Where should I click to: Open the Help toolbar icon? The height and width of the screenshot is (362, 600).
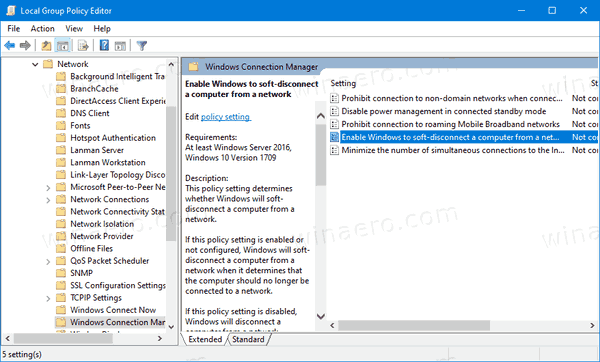tap(104, 46)
